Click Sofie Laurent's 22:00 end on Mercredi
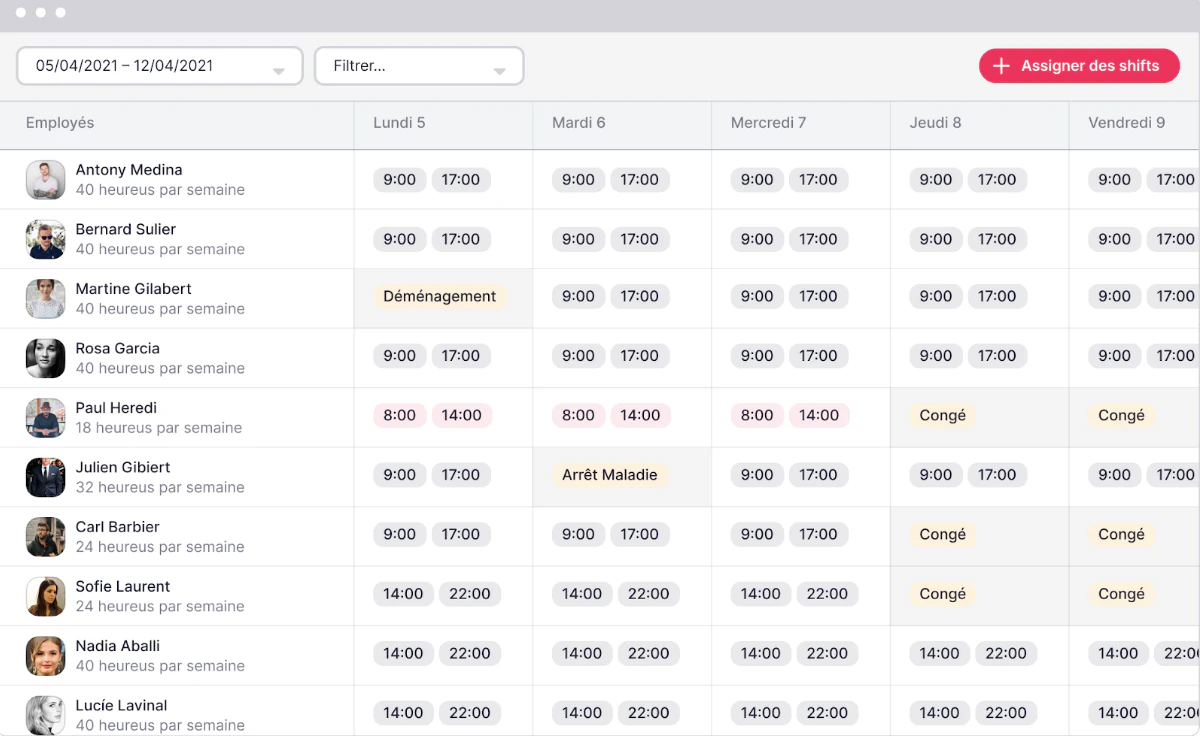 pos(827,594)
